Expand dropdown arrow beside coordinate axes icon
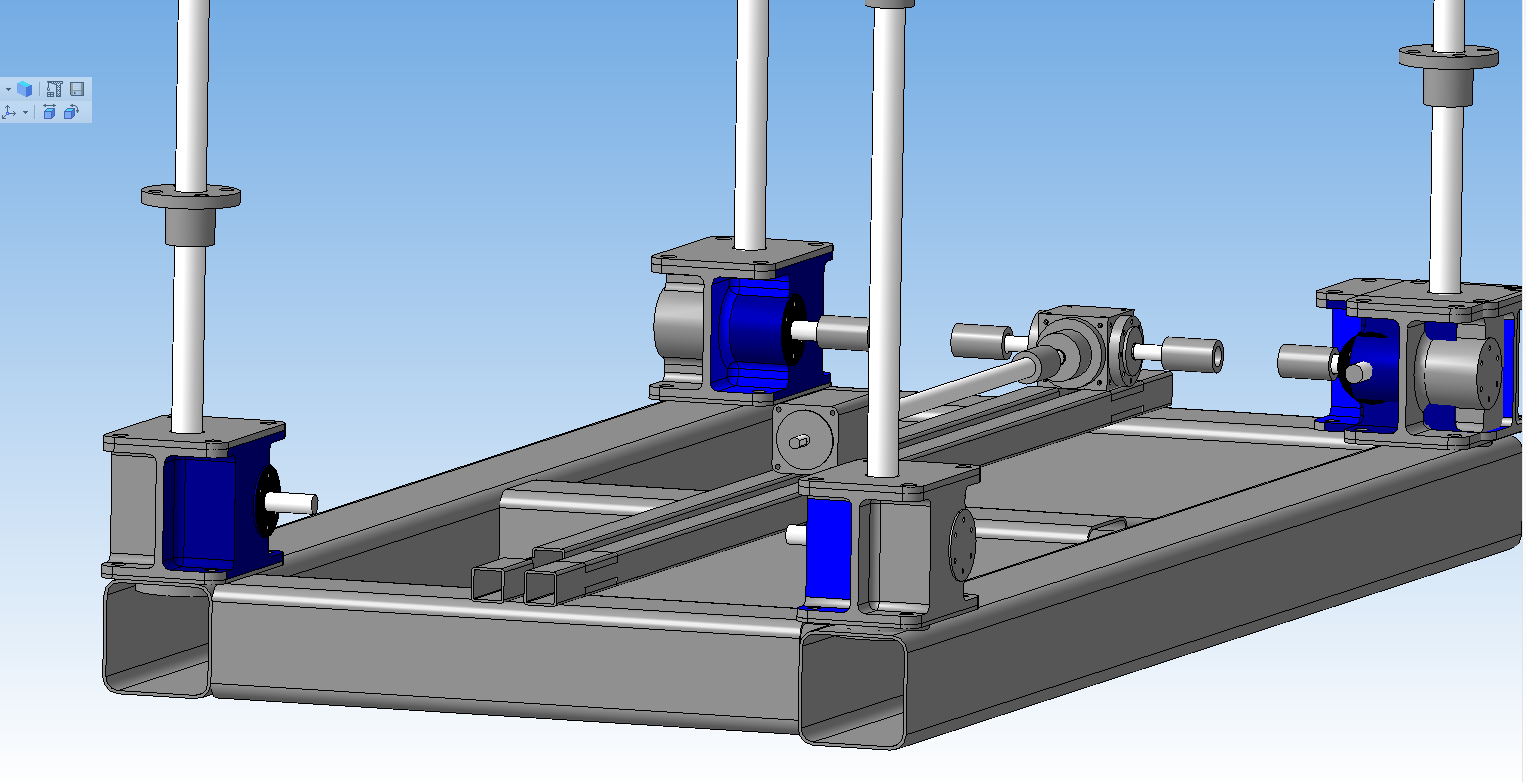 click(x=26, y=112)
